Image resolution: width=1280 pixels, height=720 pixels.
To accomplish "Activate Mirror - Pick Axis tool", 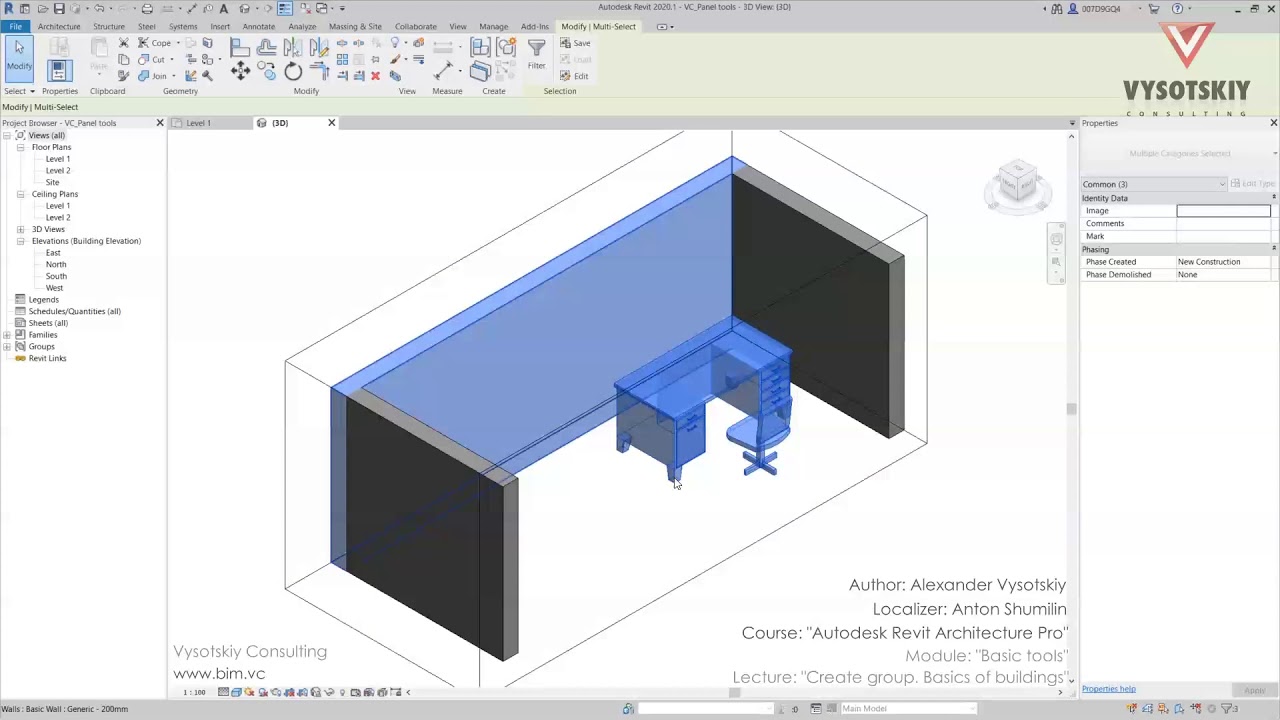I will pyautogui.click(x=292, y=47).
